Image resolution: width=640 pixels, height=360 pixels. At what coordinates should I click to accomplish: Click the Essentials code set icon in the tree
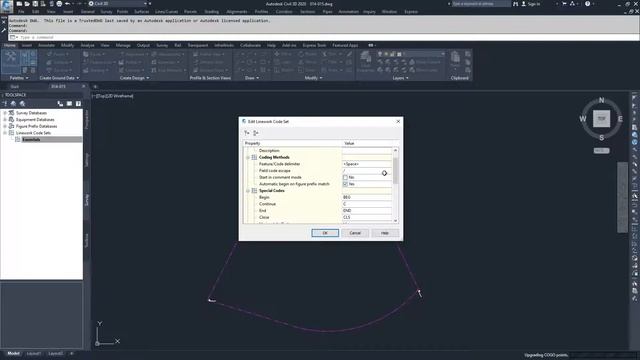[x=18, y=140]
